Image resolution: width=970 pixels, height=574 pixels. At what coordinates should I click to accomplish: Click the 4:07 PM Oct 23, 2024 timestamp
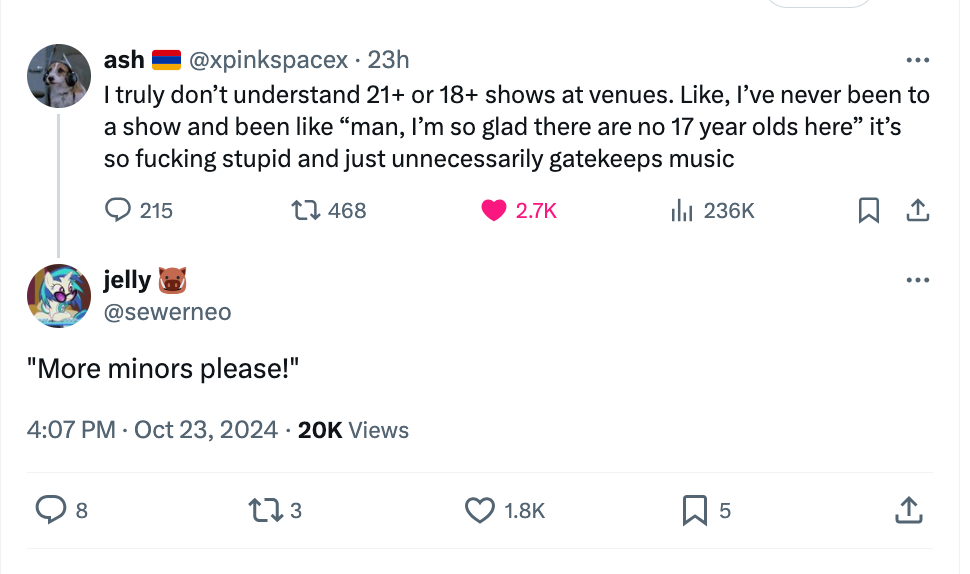click(x=152, y=430)
